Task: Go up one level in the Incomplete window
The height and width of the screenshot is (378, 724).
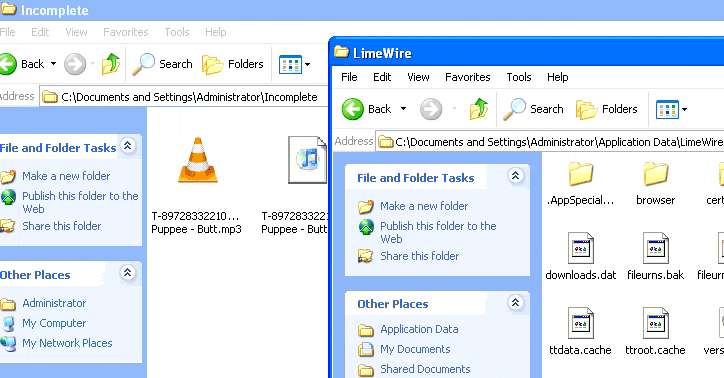Action: click(111, 64)
